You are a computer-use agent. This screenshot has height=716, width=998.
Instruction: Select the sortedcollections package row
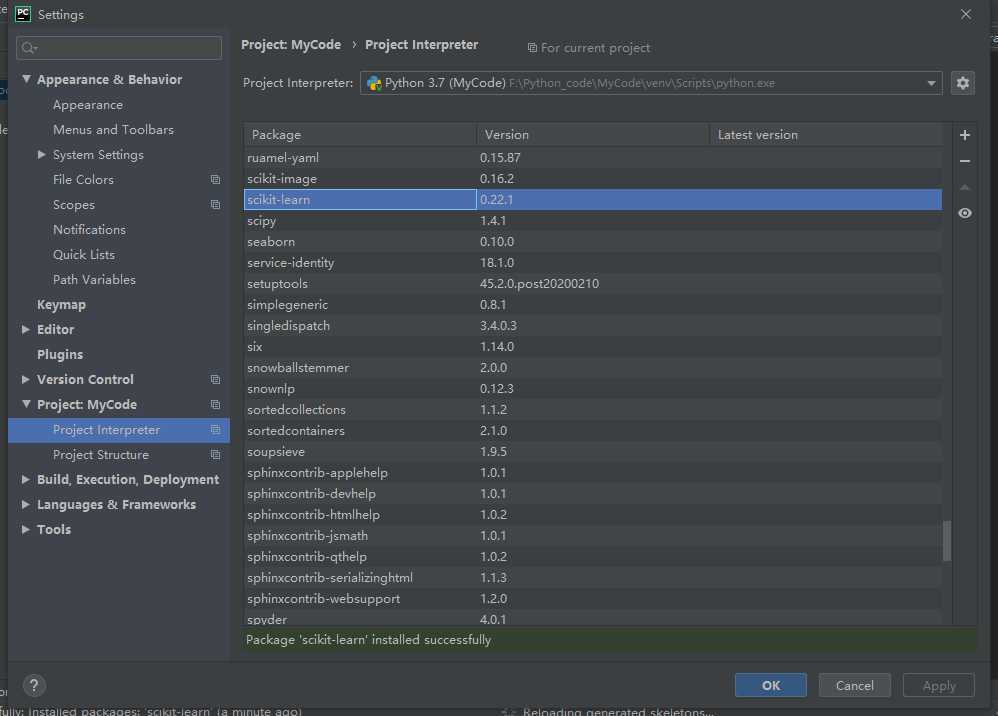(x=593, y=410)
